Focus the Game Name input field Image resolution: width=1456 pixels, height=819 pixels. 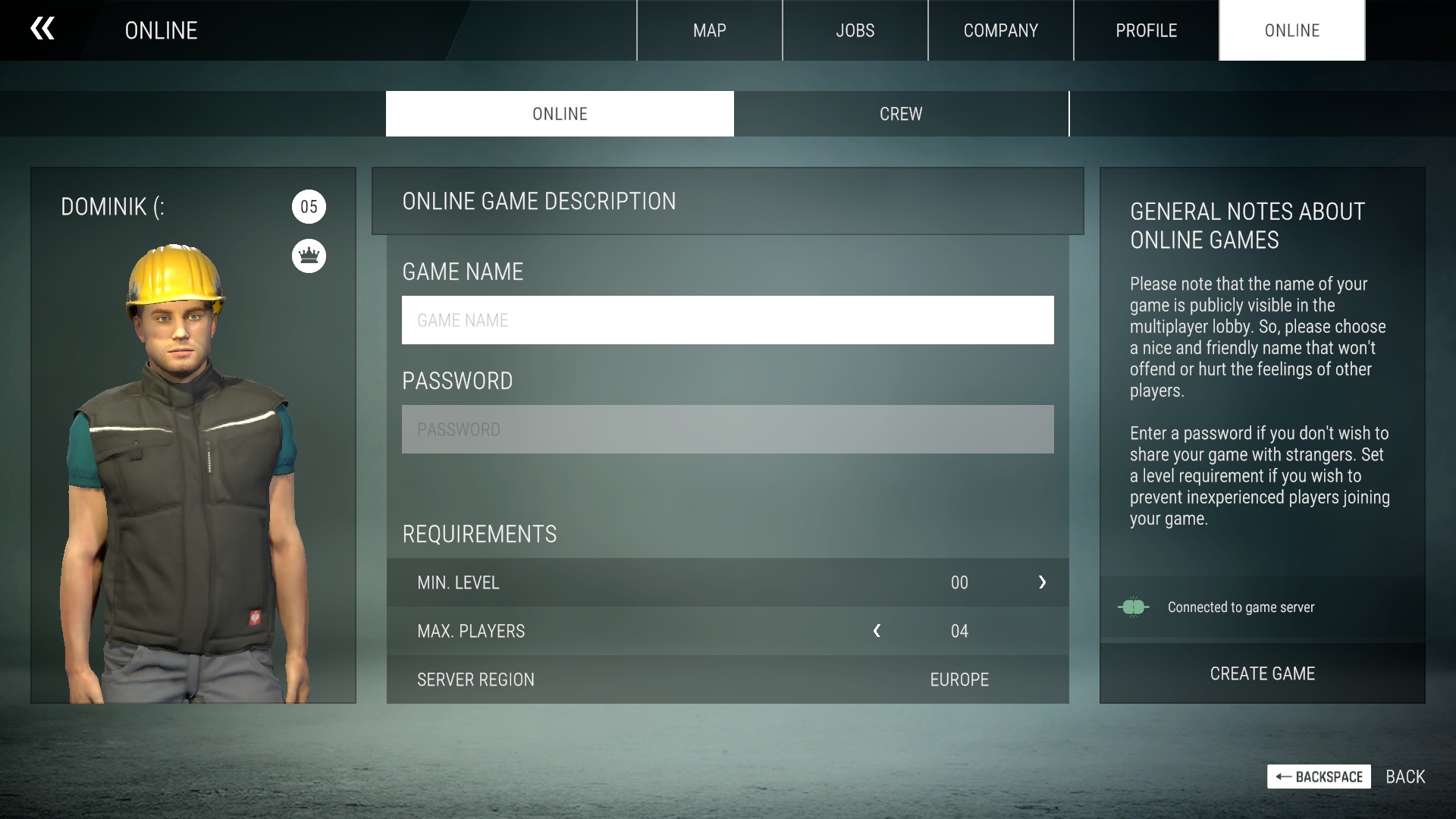(727, 320)
